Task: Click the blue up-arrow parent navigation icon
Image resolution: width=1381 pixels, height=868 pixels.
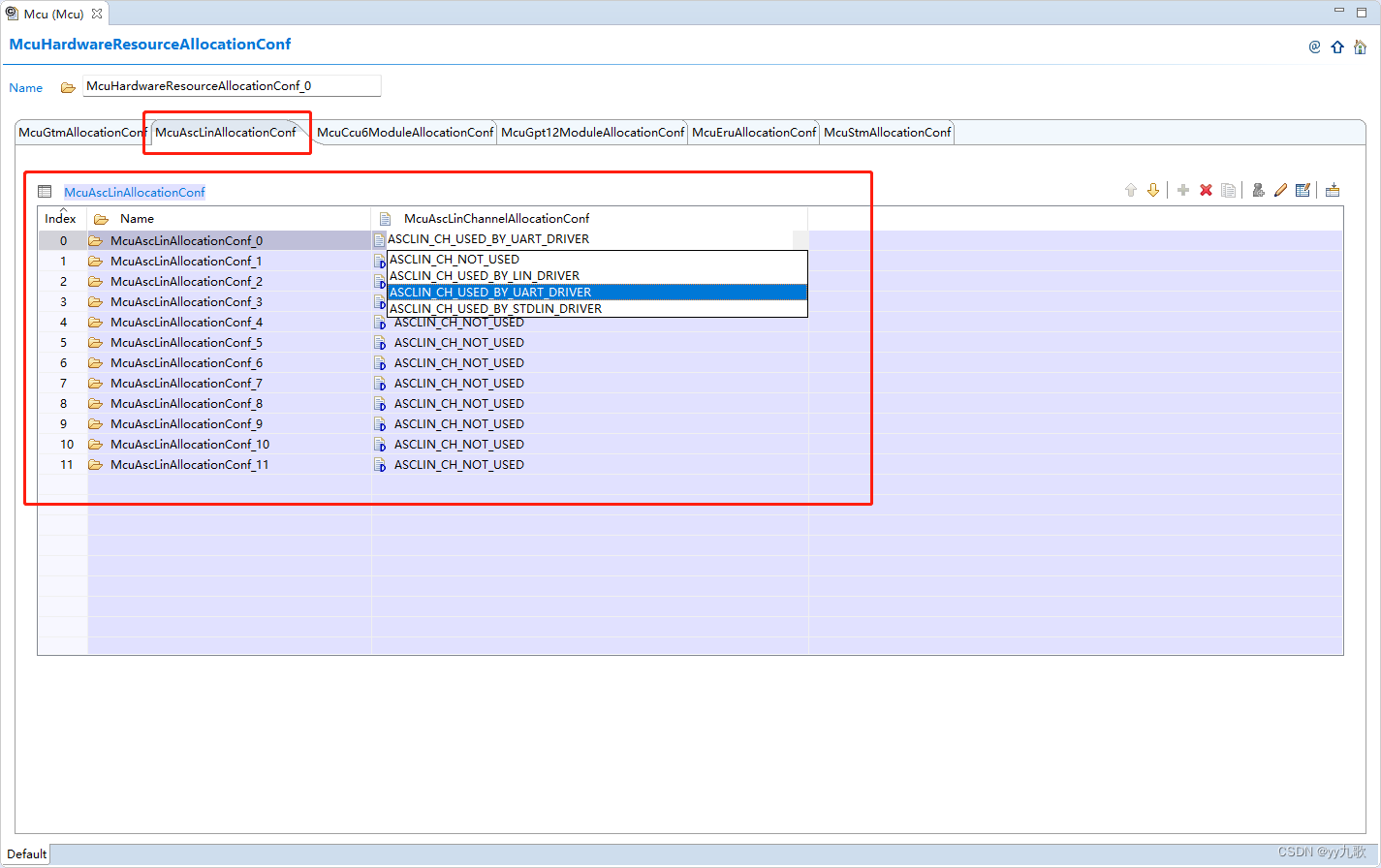Action: point(1337,46)
